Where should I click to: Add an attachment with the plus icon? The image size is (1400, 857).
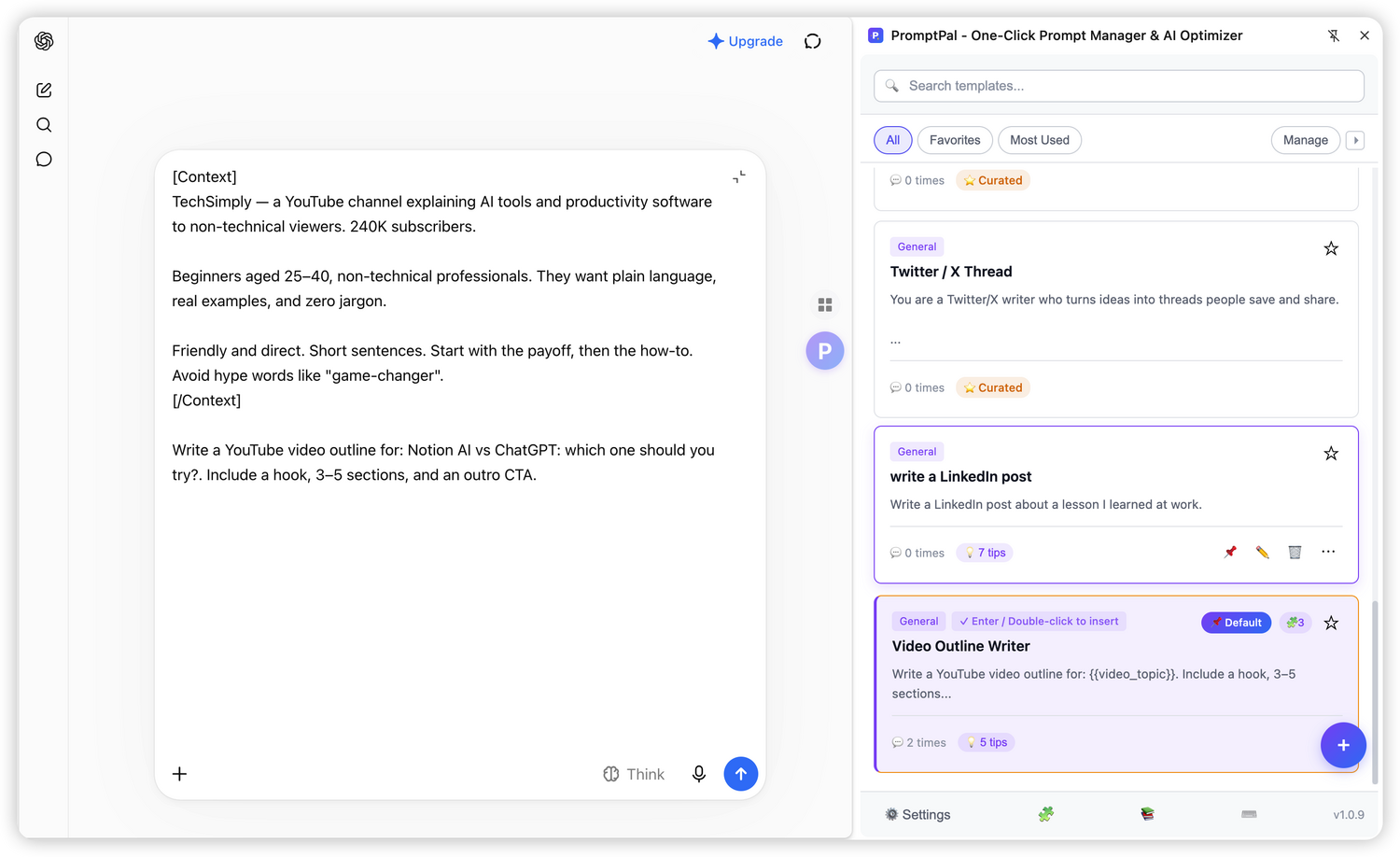coord(180,774)
